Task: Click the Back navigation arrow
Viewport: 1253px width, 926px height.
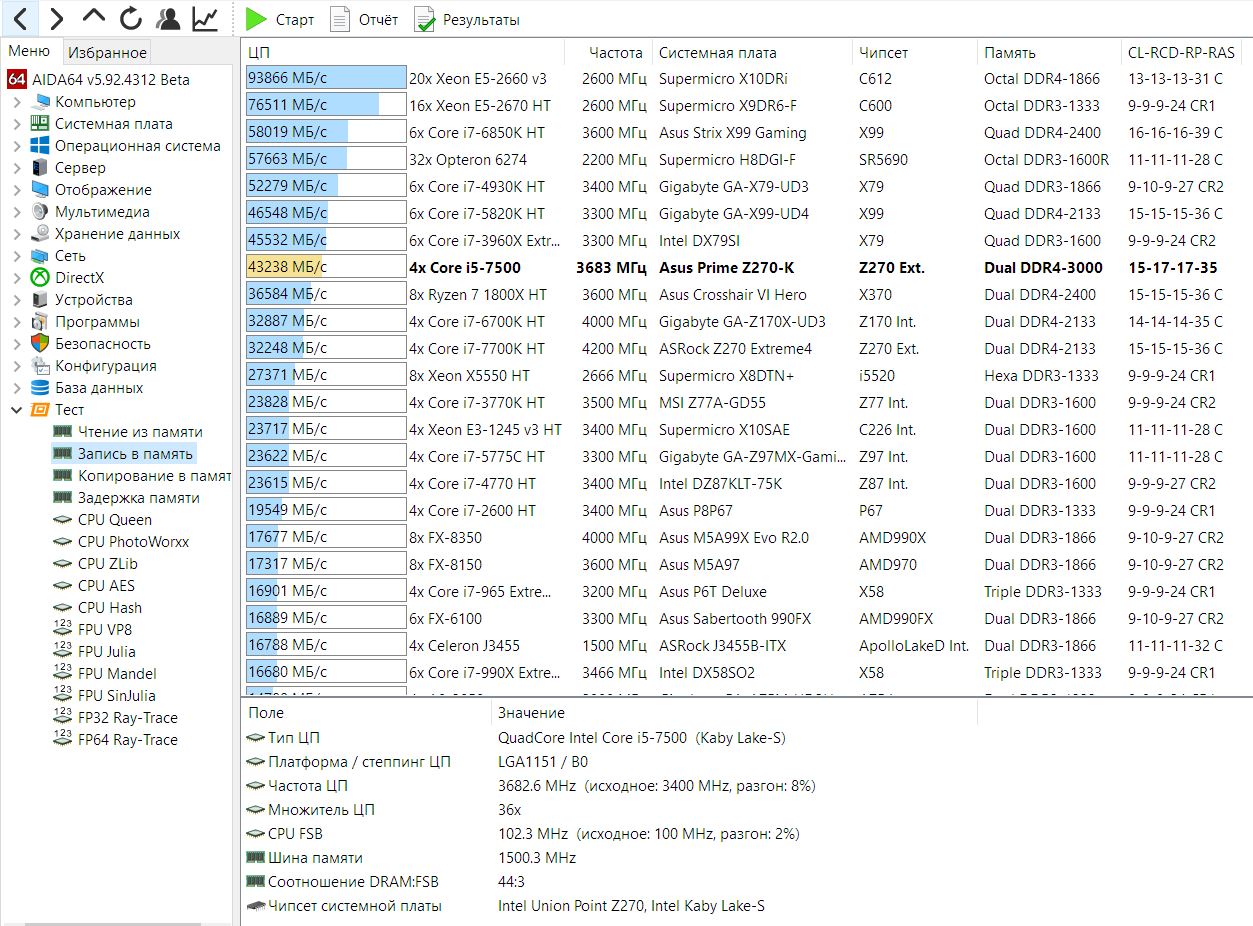Action: tap(20, 18)
